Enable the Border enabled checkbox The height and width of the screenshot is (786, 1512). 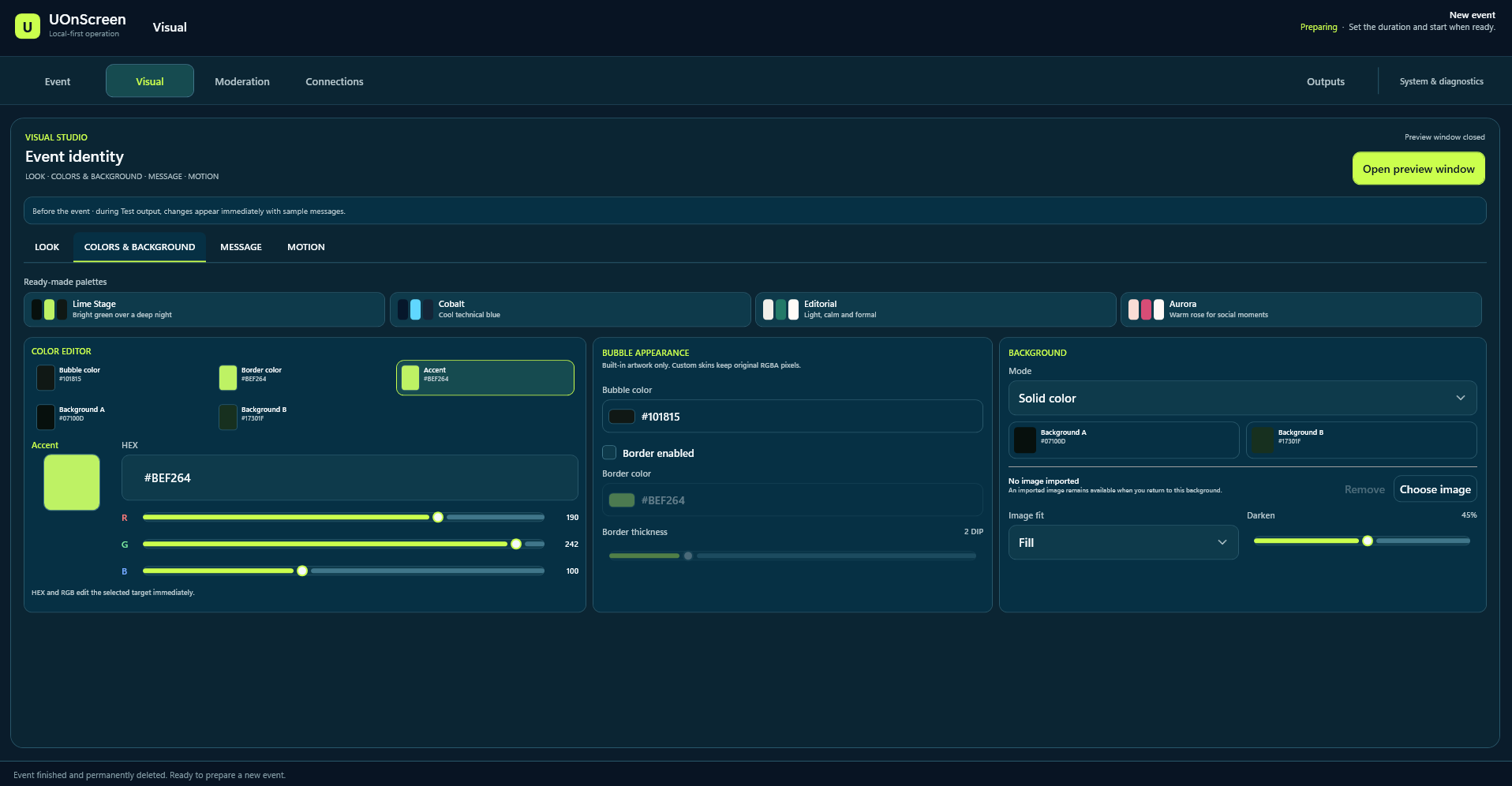click(x=609, y=453)
